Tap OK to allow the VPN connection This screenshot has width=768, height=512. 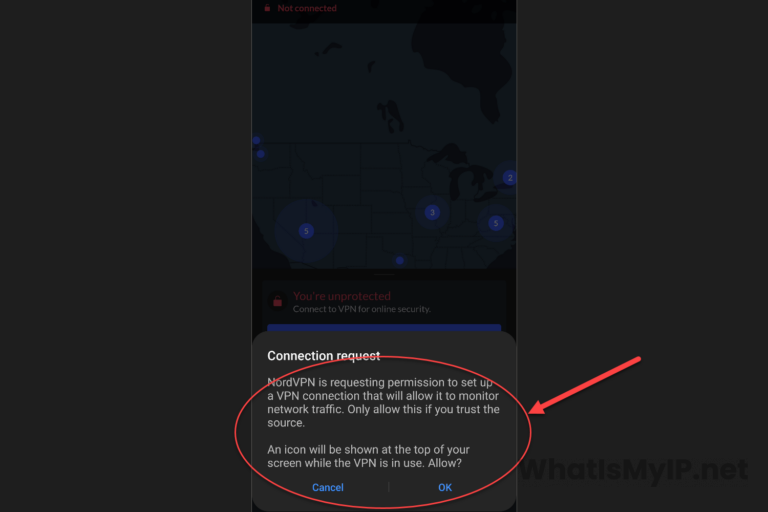pos(445,488)
